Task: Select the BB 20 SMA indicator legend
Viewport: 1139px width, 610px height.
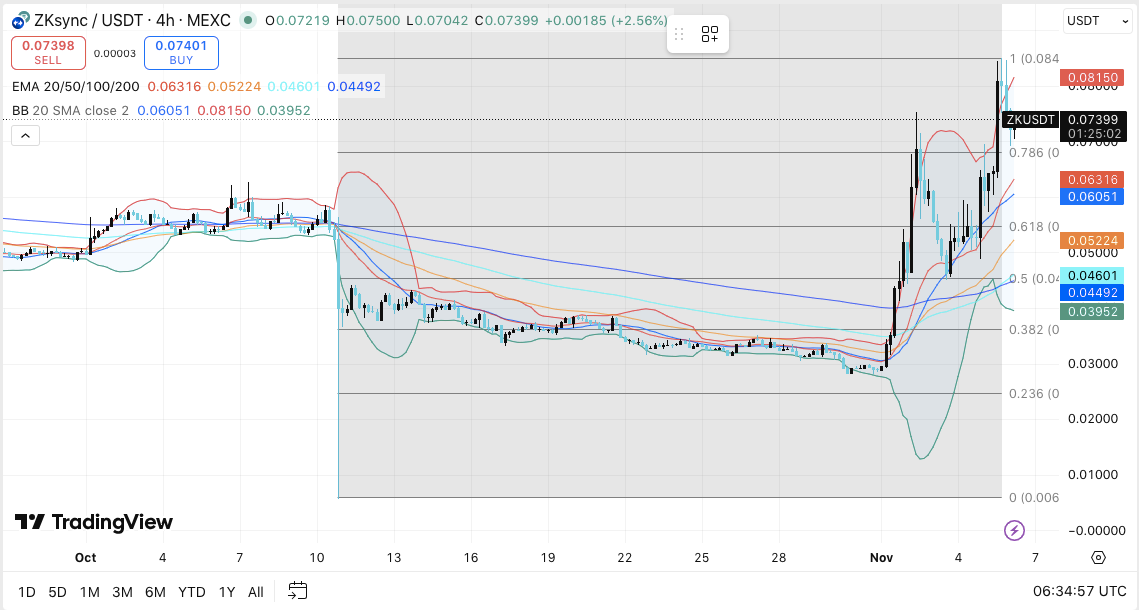Action: 70,111
